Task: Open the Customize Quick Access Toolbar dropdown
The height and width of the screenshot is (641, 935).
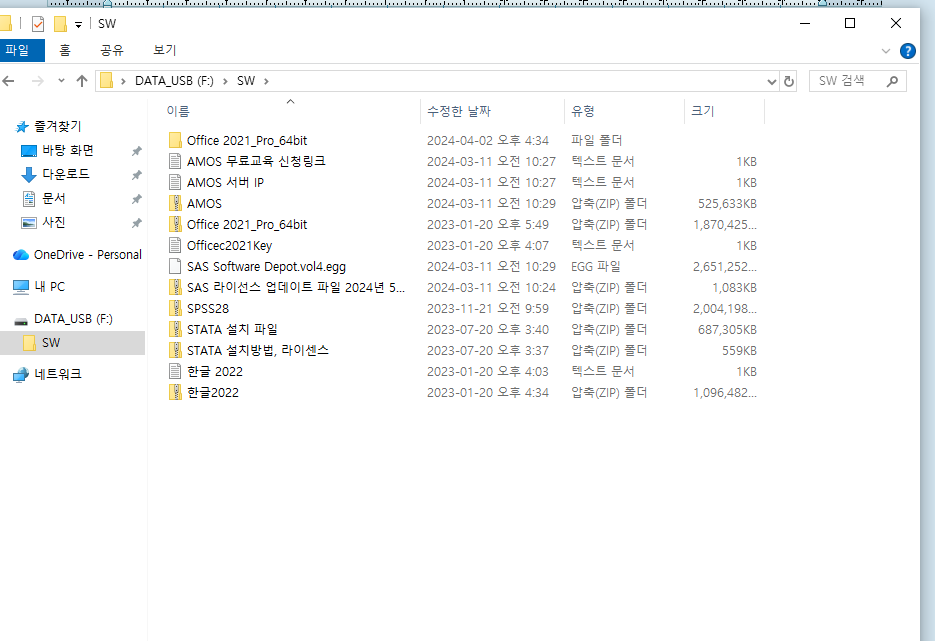Action: tap(78, 24)
